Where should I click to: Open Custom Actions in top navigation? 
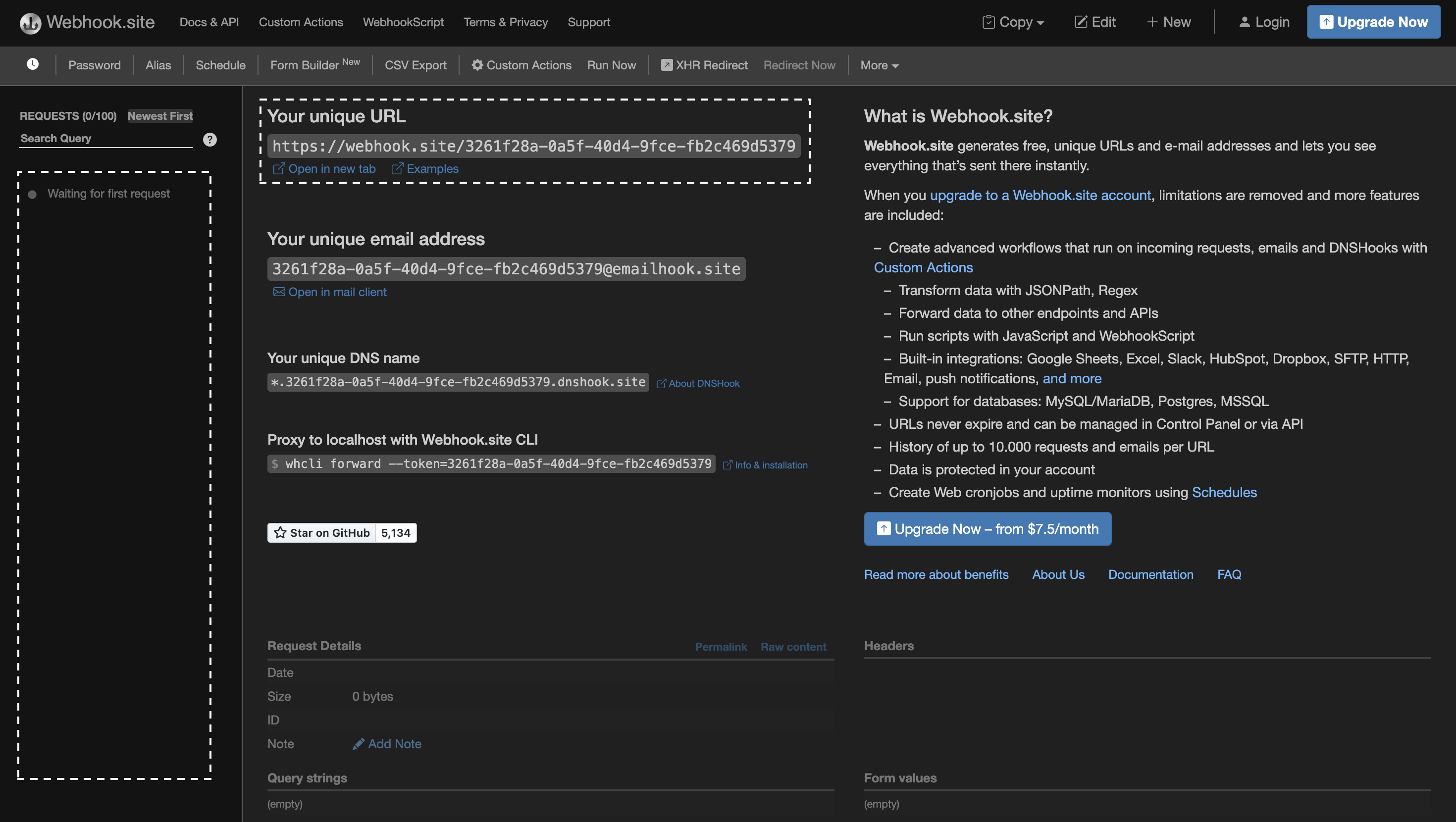tap(301, 22)
